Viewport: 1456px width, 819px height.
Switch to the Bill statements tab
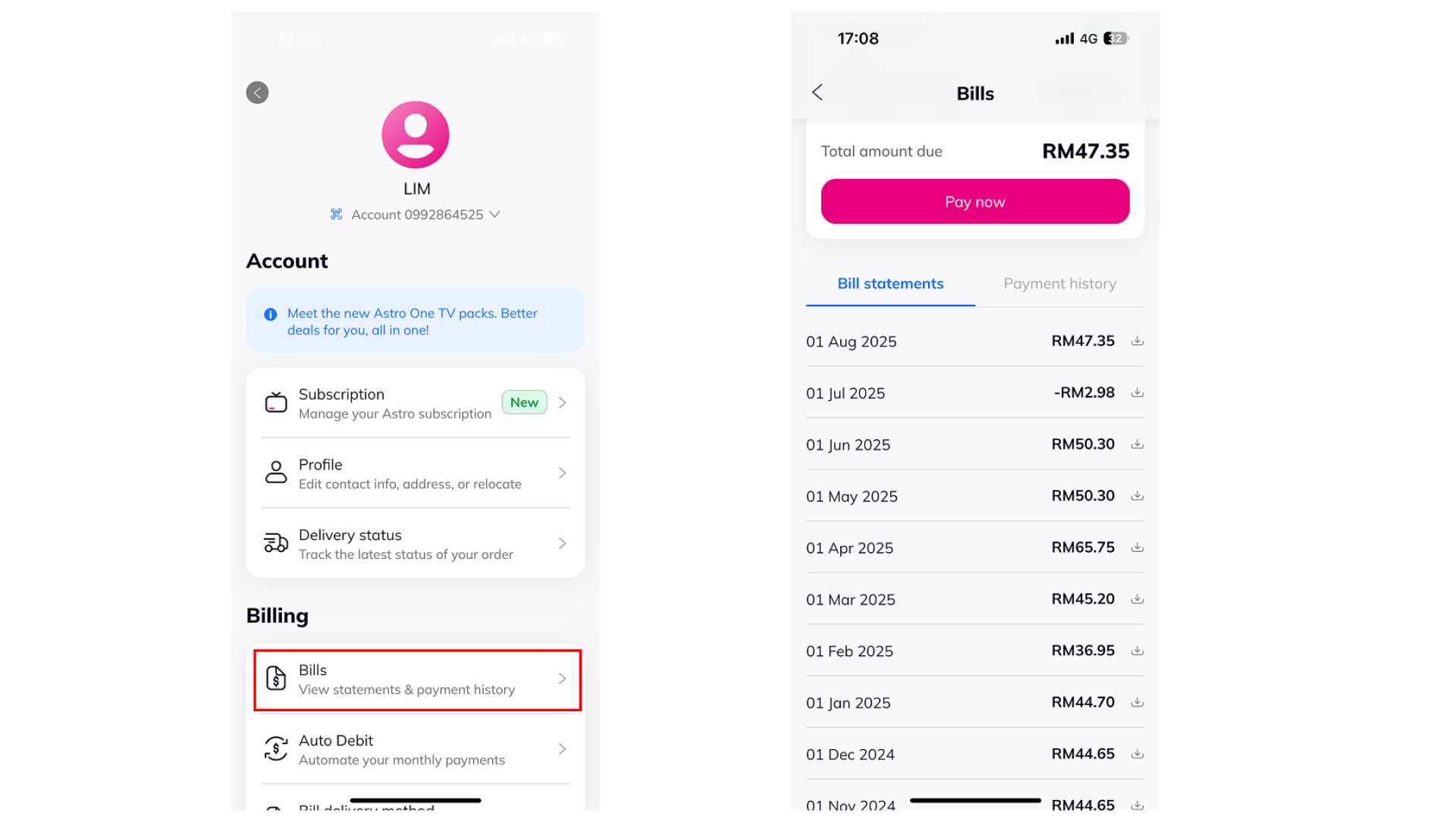coord(890,284)
